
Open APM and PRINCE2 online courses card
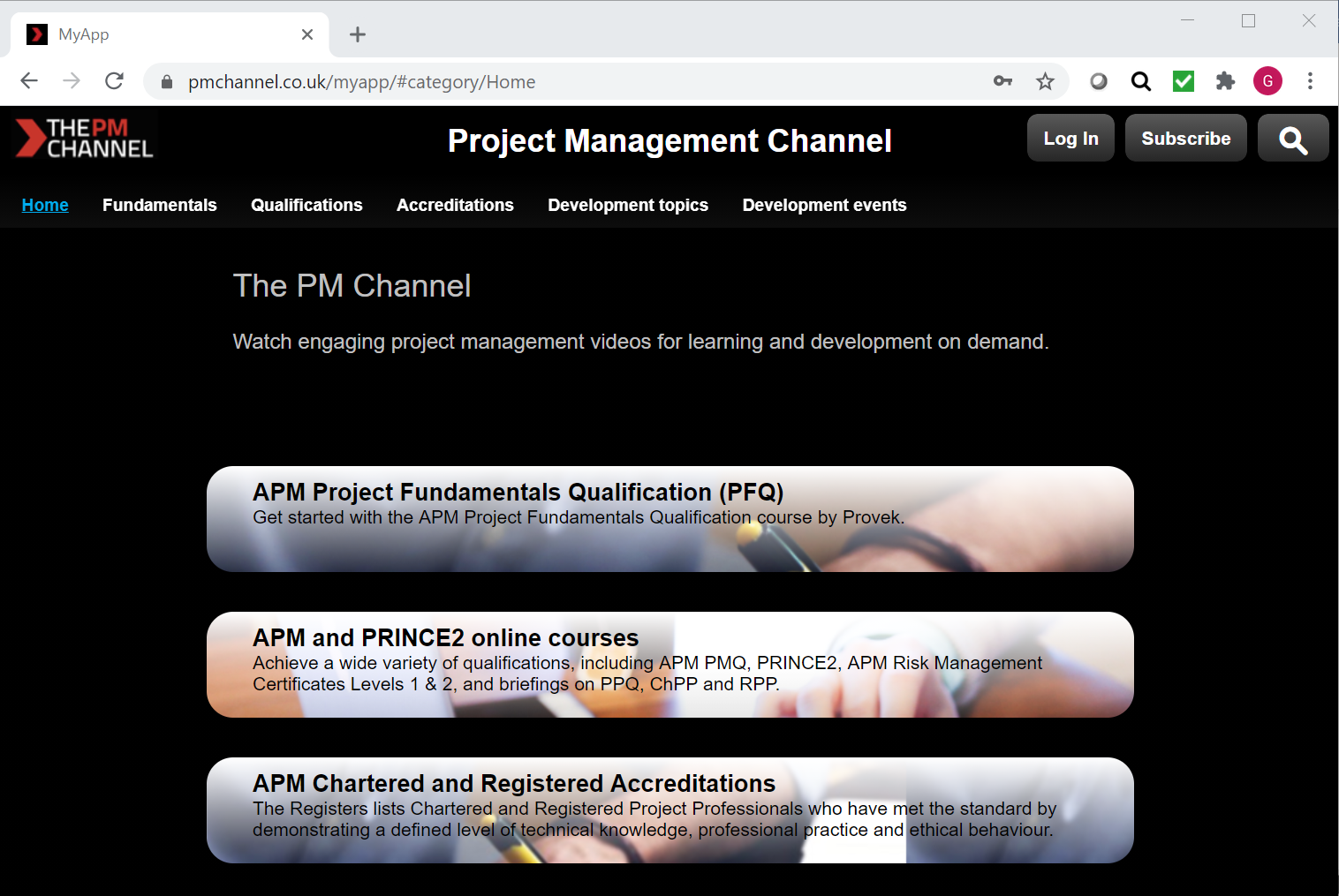click(x=670, y=665)
